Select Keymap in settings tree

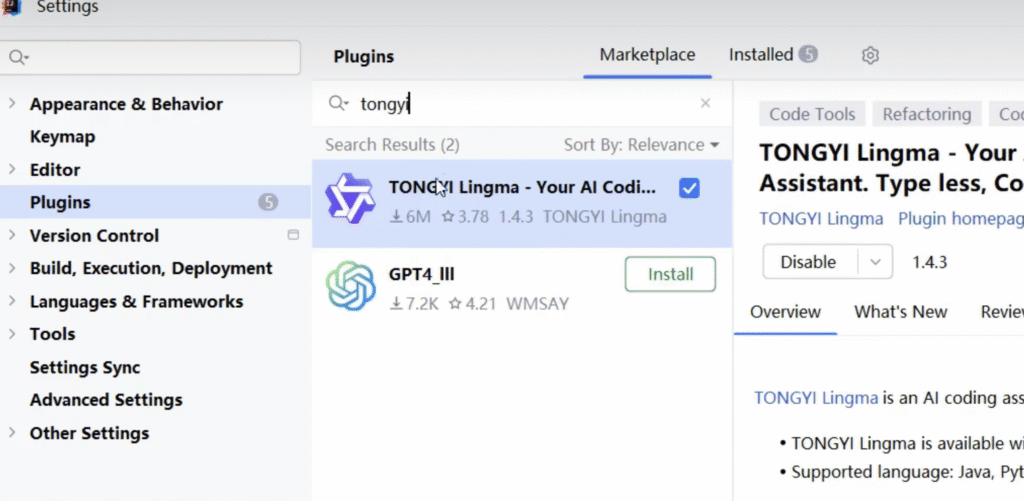(62, 137)
